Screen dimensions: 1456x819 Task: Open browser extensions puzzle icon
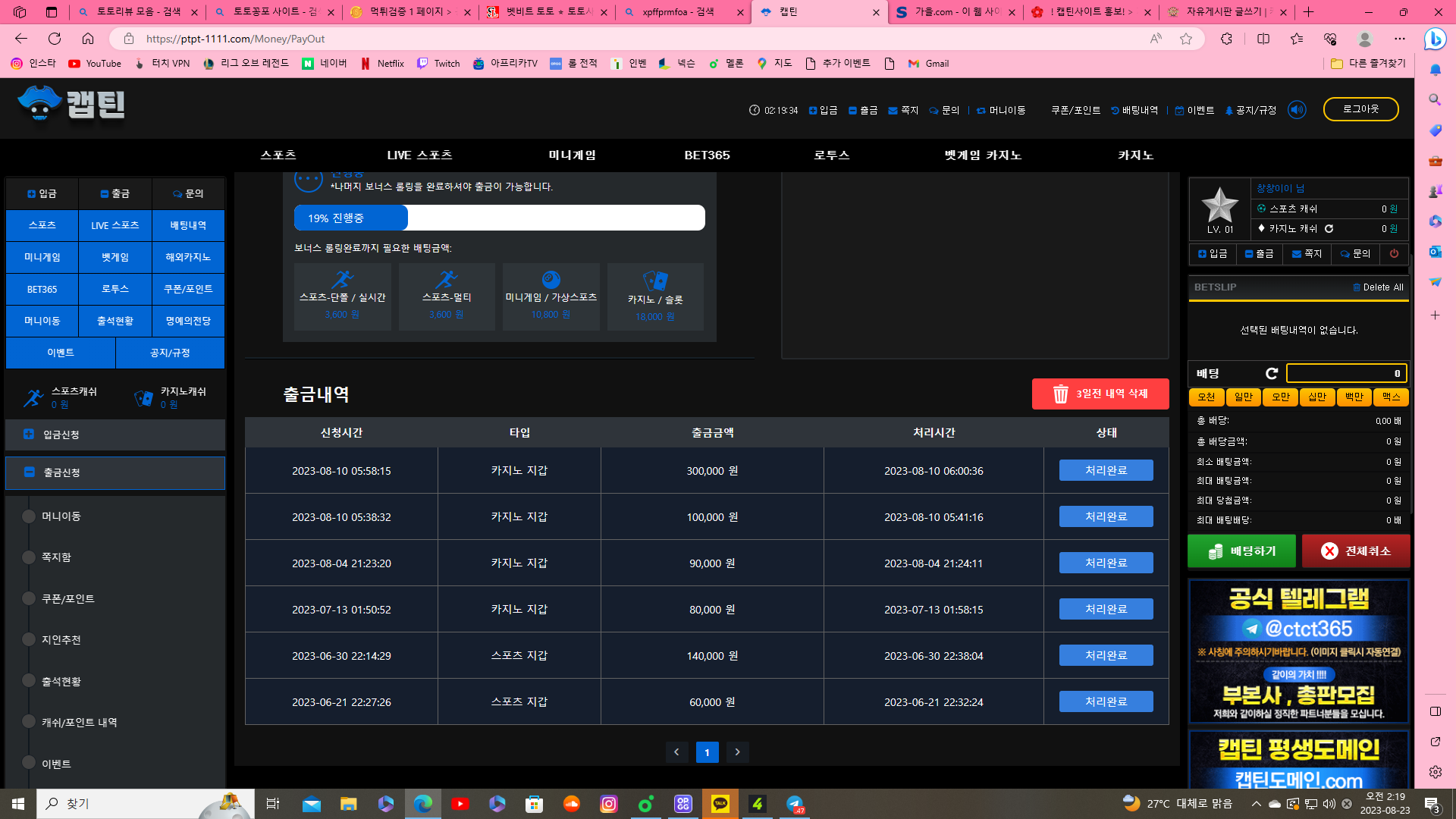pyautogui.click(x=1226, y=39)
